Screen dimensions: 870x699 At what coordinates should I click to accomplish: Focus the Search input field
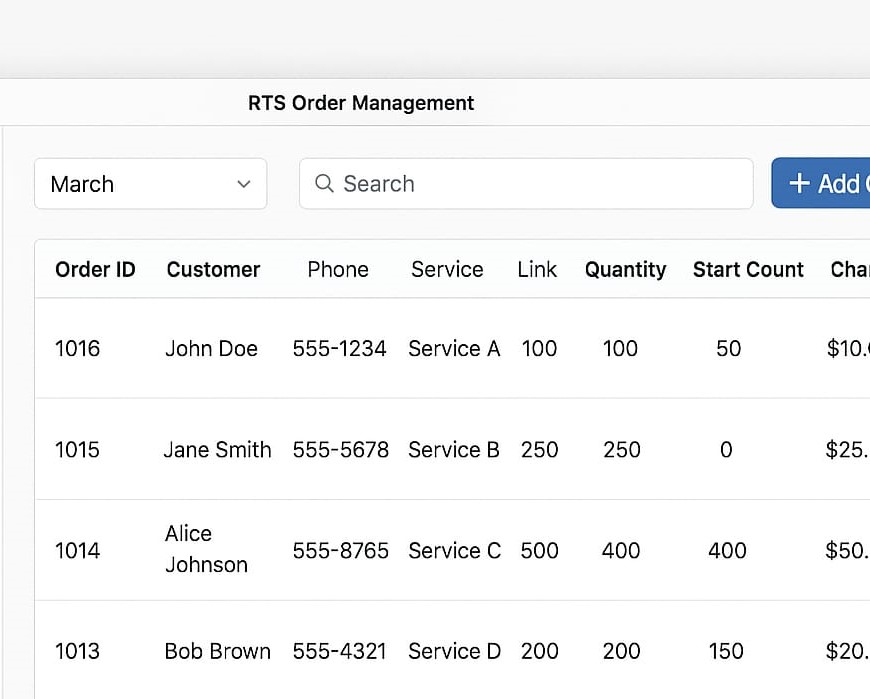coord(540,184)
